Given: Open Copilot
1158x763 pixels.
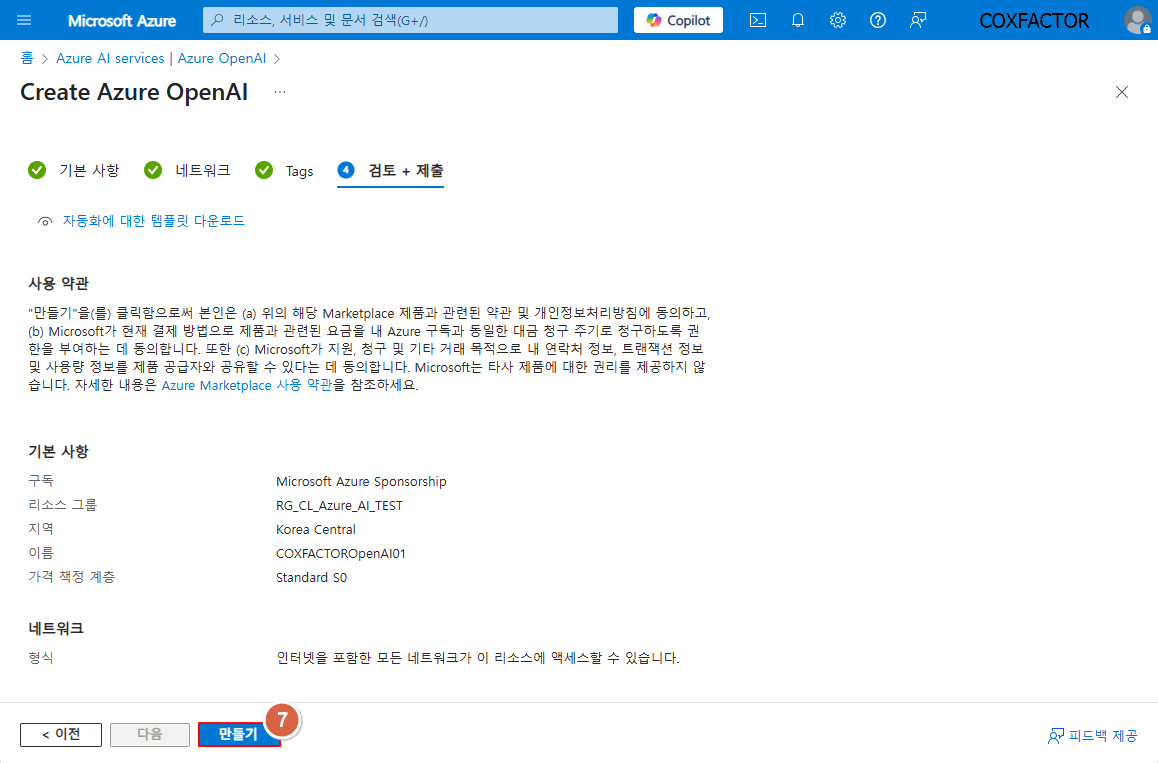Looking at the screenshot, I should point(678,20).
